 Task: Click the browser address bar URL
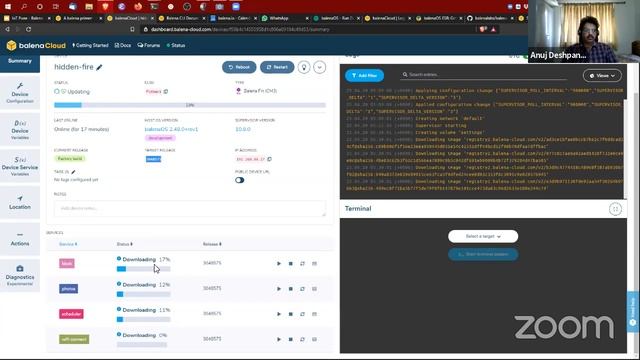[x=240, y=29]
